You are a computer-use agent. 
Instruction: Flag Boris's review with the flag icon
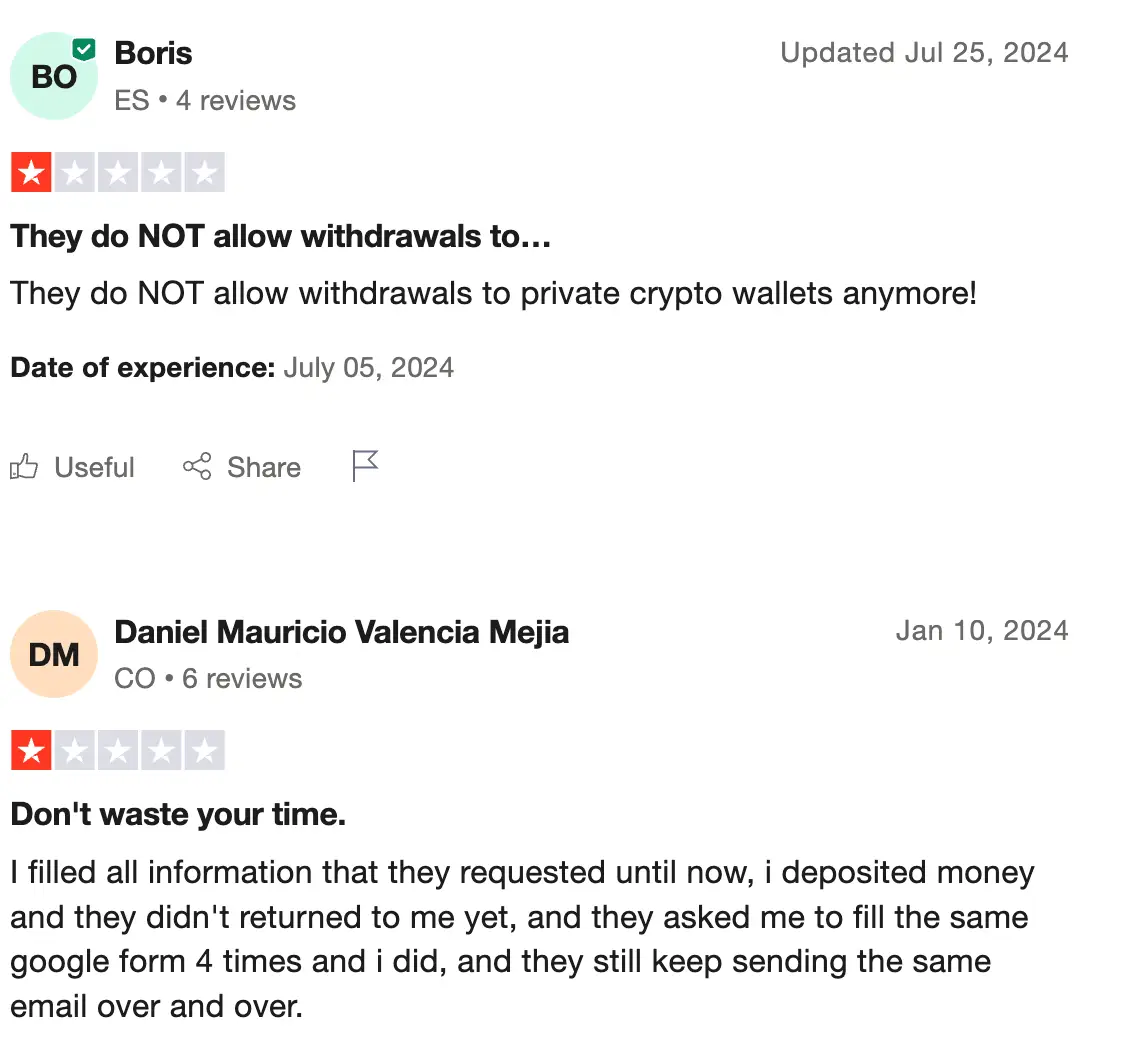click(366, 466)
